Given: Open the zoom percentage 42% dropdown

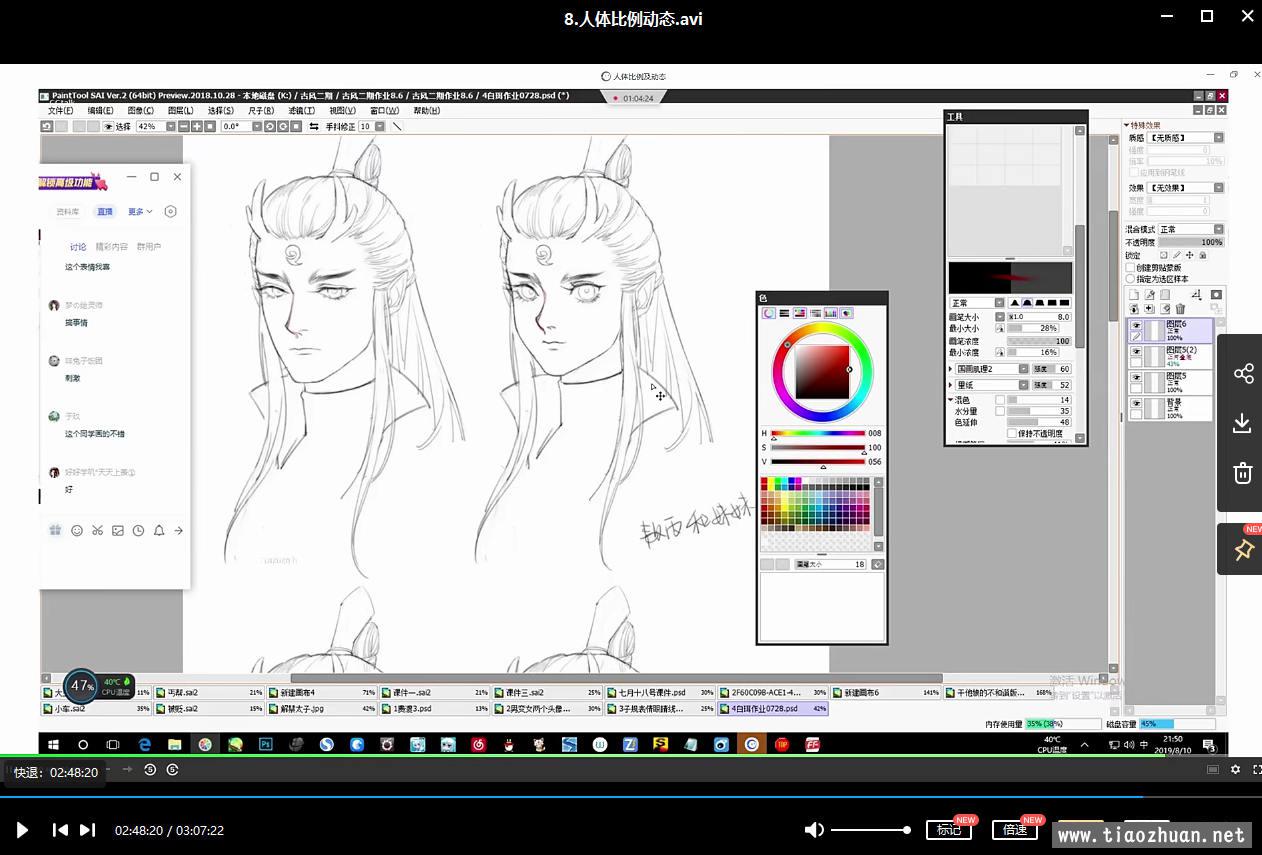Looking at the screenshot, I should point(170,127).
